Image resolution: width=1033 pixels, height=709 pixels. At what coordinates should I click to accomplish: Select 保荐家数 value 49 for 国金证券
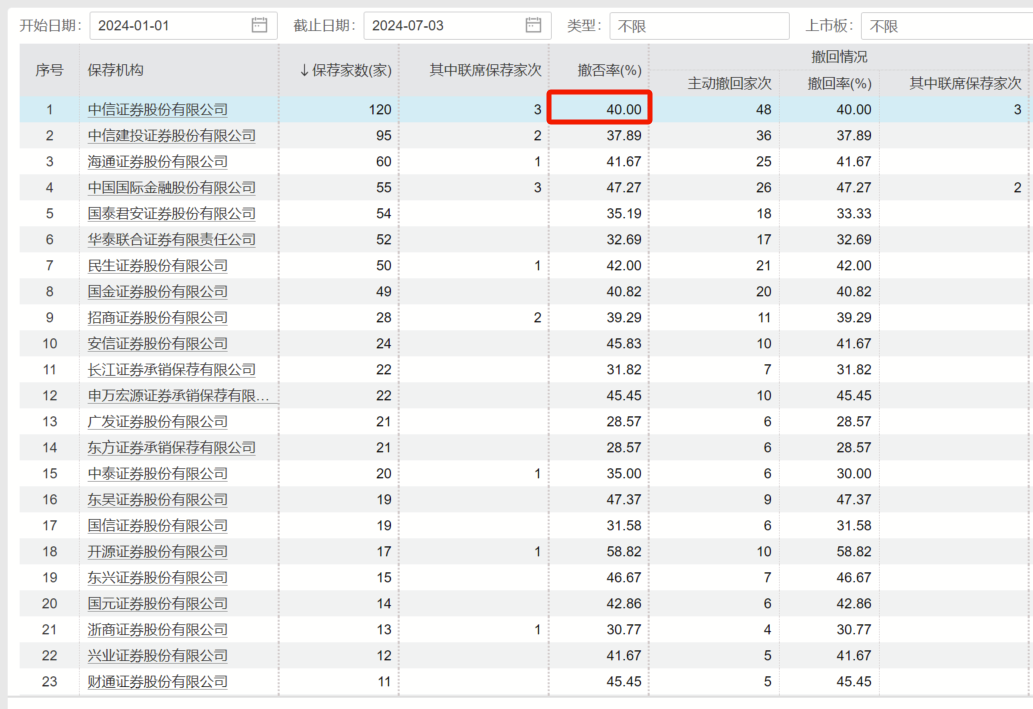tap(384, 292)
